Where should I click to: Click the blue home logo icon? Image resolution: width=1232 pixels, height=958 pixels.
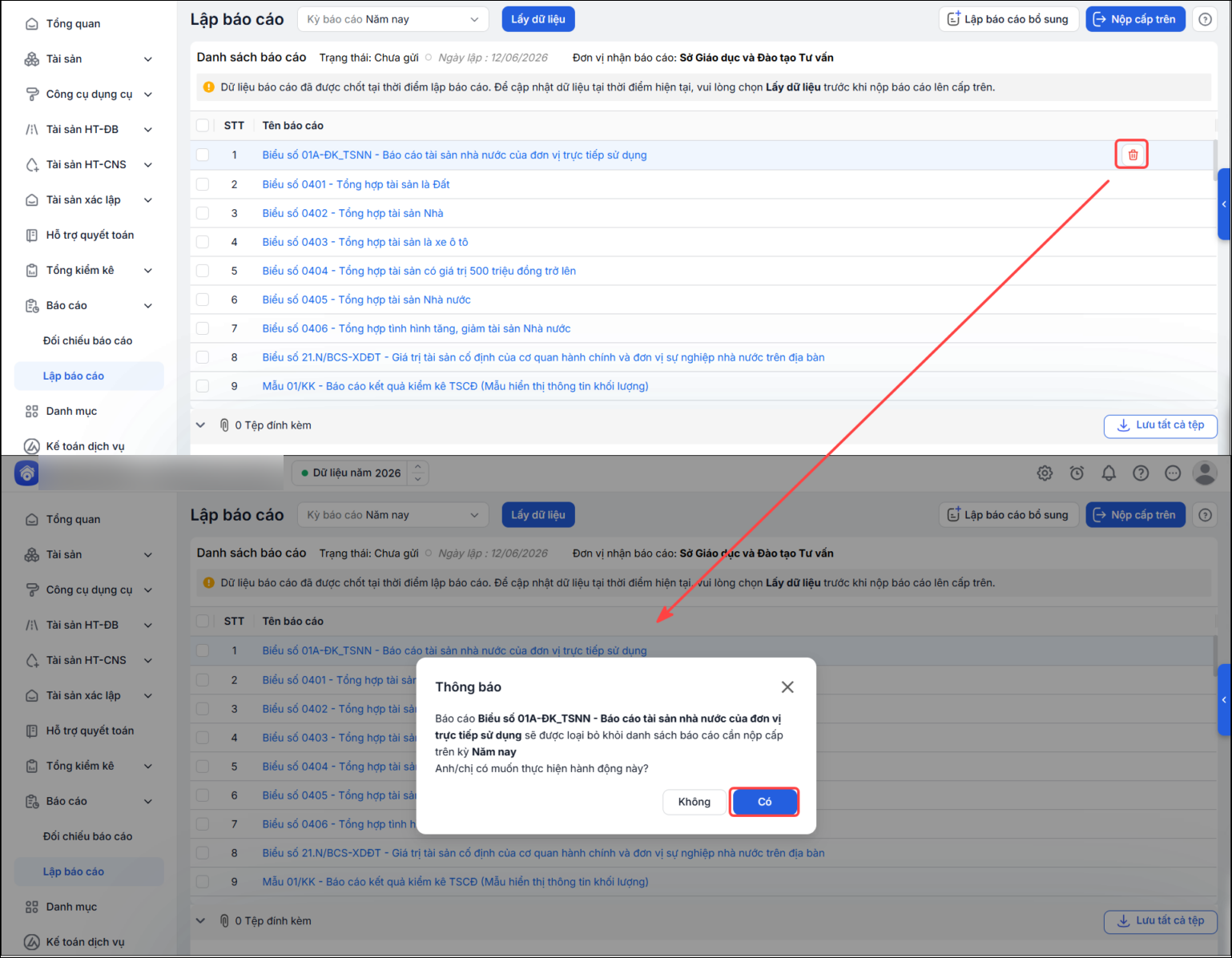[x=26, y=473]
